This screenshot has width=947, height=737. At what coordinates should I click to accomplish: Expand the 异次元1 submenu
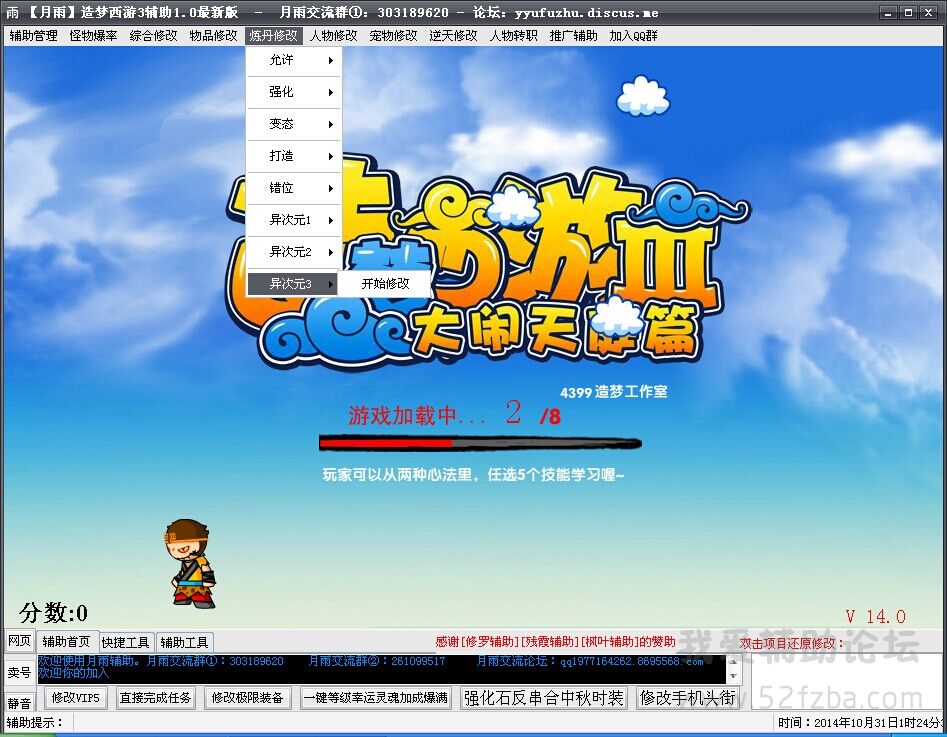294,220
